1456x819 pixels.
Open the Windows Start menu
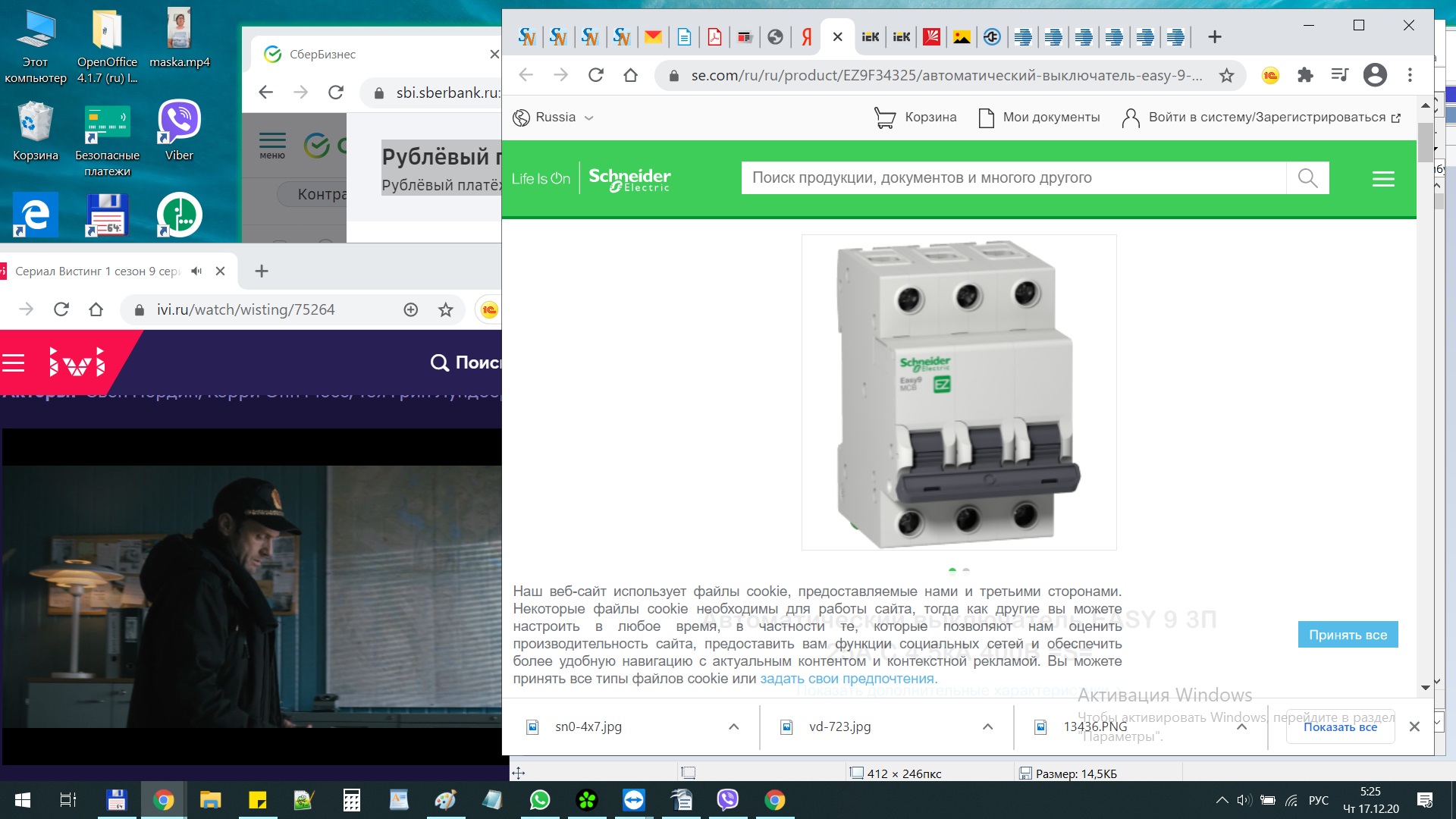point(22,800)
